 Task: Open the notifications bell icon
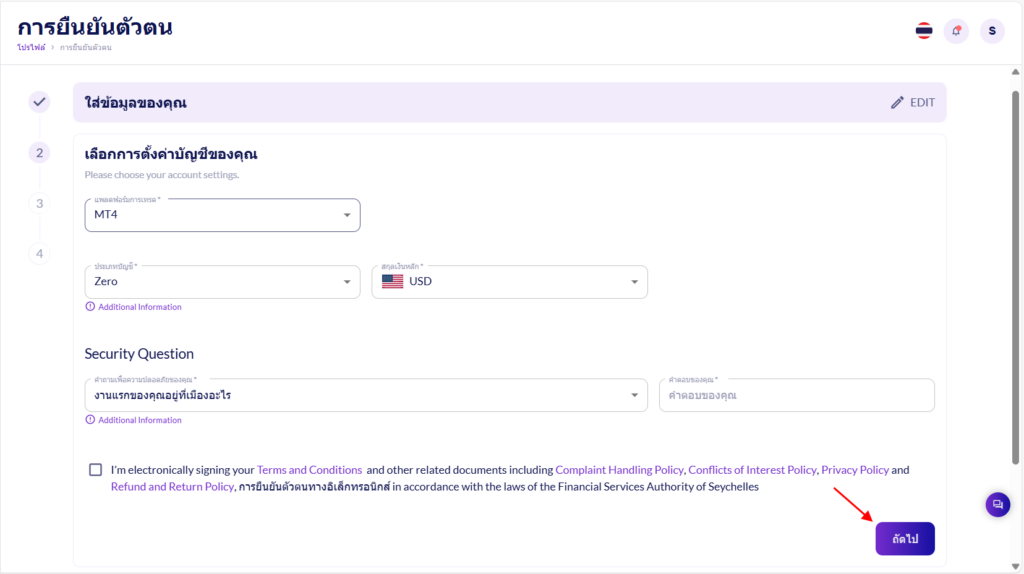pos(956,31)
